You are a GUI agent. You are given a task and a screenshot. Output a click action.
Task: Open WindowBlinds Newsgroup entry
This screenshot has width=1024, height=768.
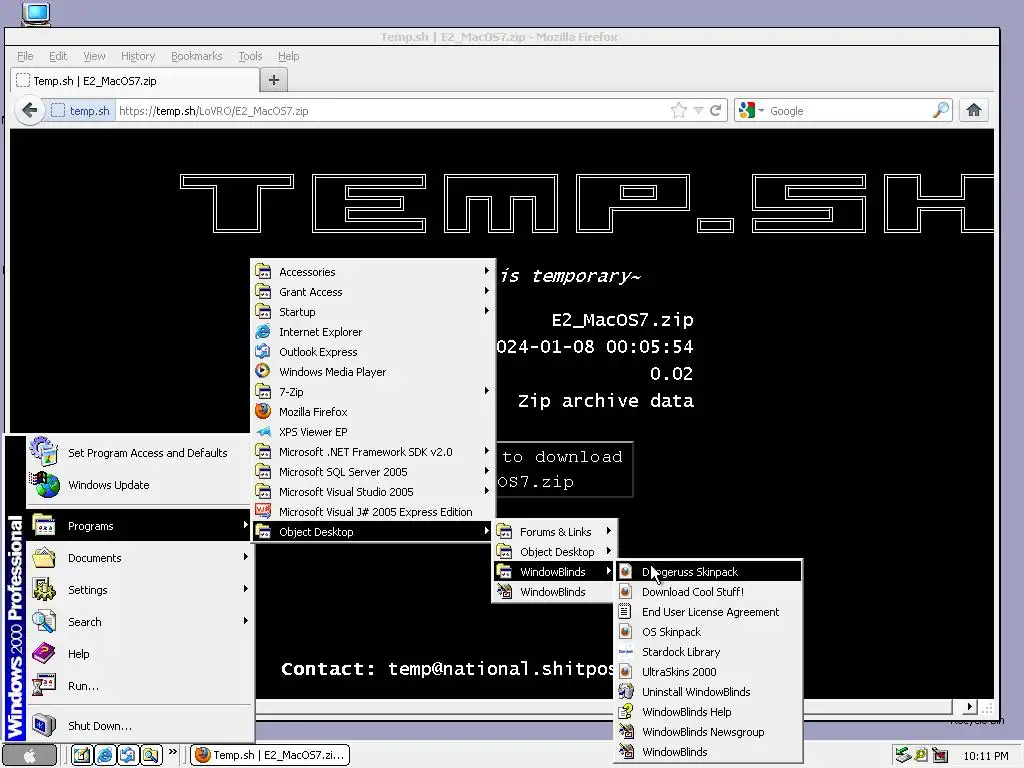pyautogui.click(x=709, y=732)
